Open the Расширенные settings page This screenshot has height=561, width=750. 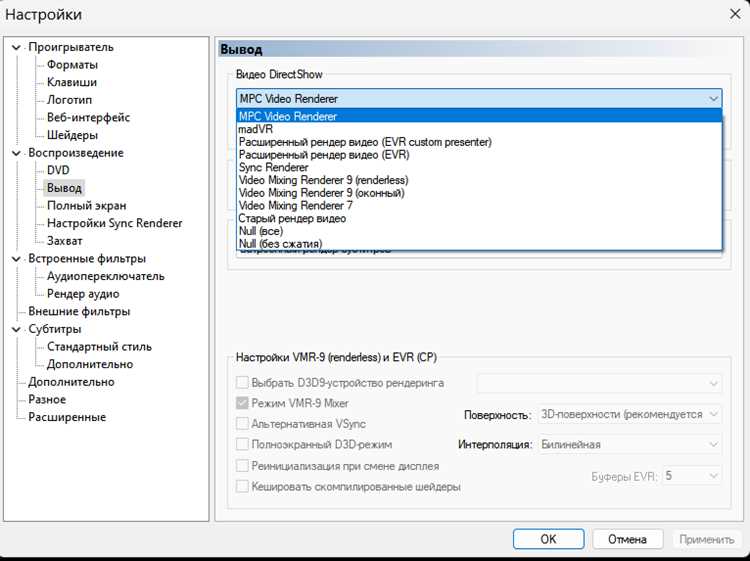click(67, 418)
